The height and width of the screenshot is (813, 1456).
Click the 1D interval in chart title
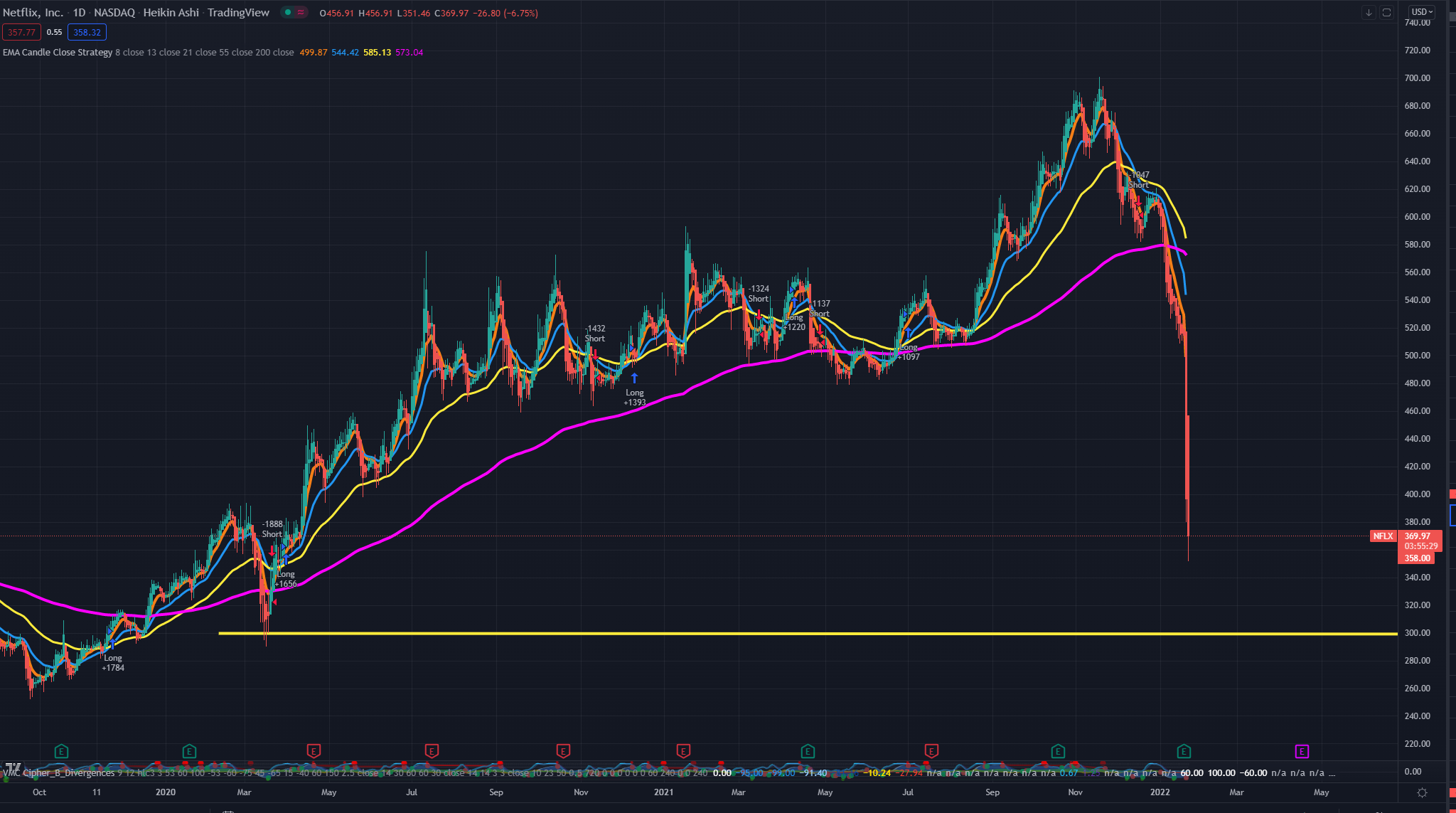coord(79,13)
